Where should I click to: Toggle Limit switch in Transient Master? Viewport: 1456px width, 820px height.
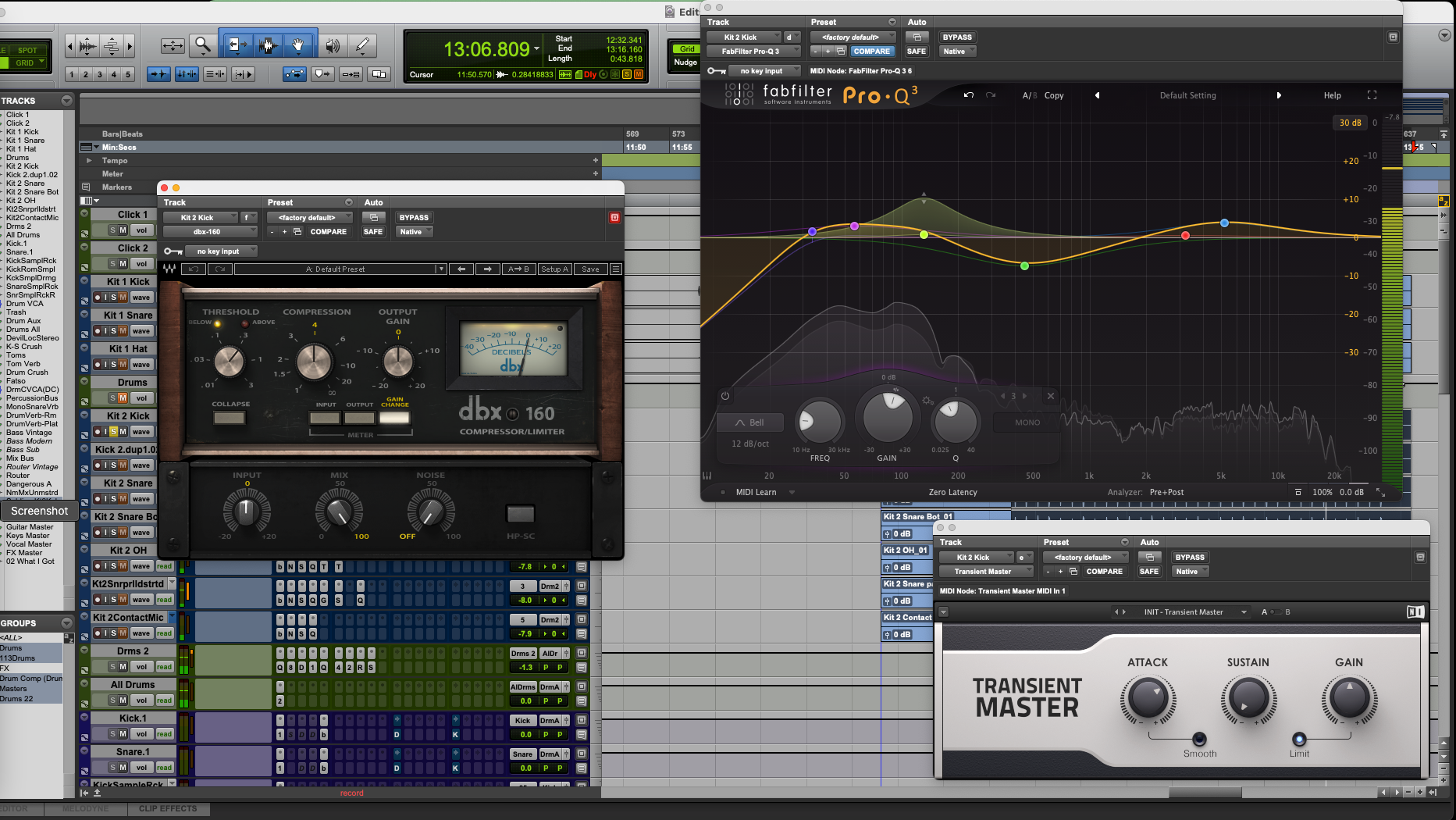(1299, 739)
